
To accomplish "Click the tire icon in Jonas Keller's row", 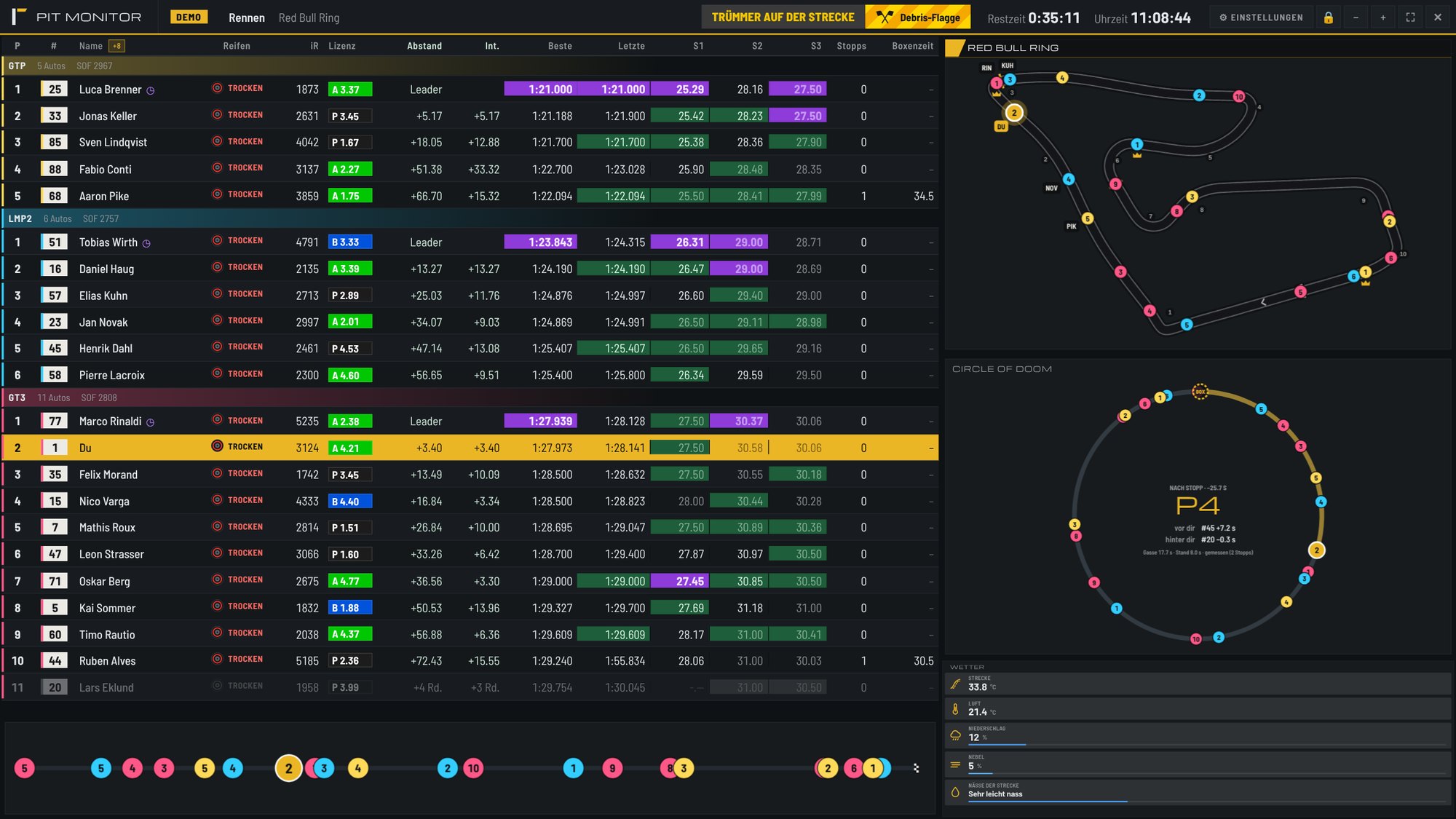I will 217,114.
